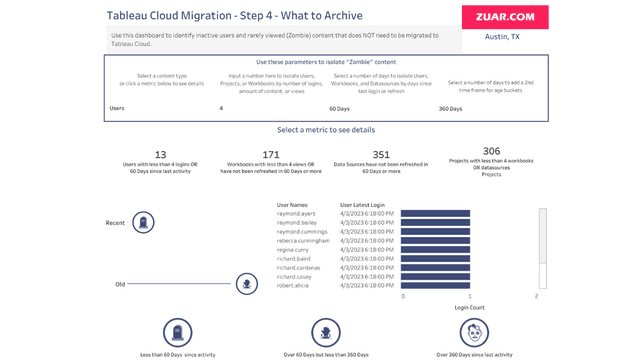Click the User Latest Login column header
The height and width of the screenshot is (363, 640).
click(x=362, y=205)
